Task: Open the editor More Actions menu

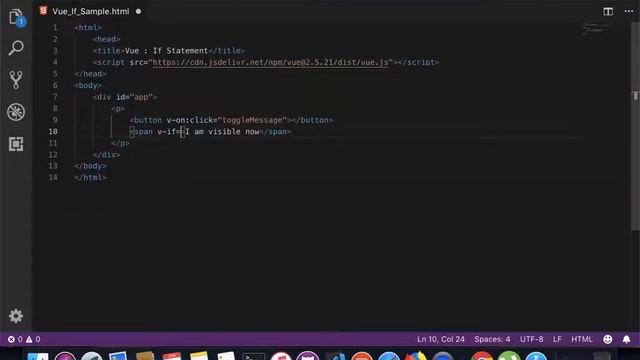Action: (x=629, y=11)
